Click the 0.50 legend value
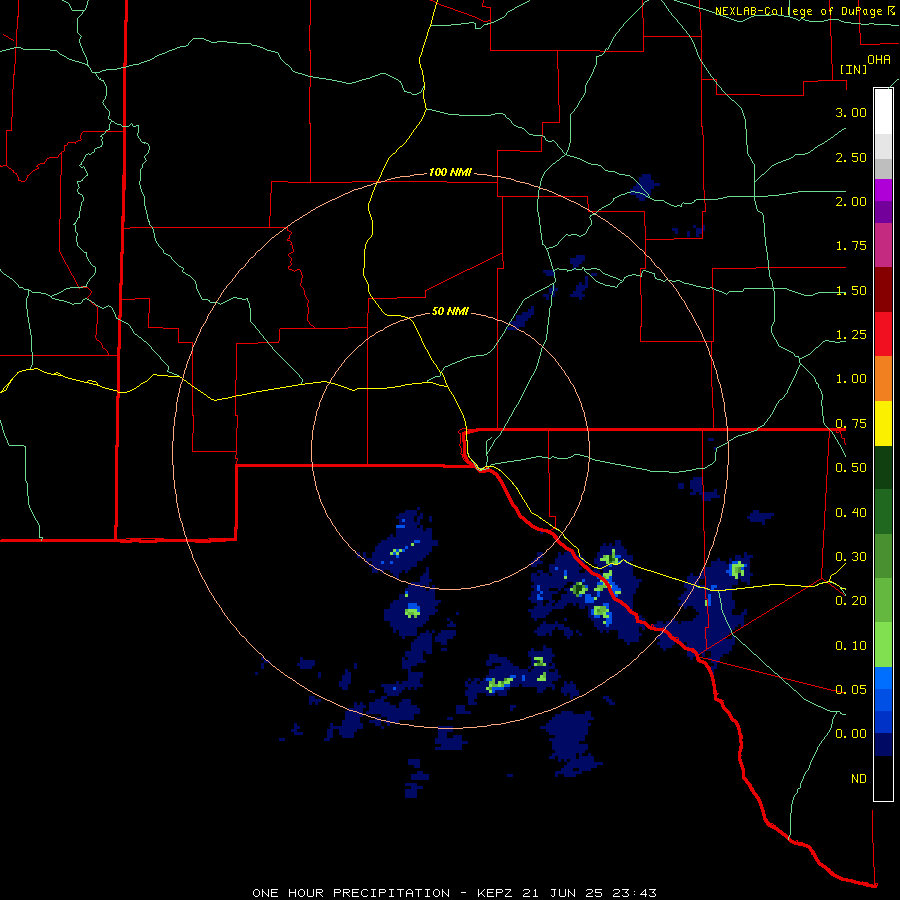Screen dimensions: 900x900 [851, 468]
